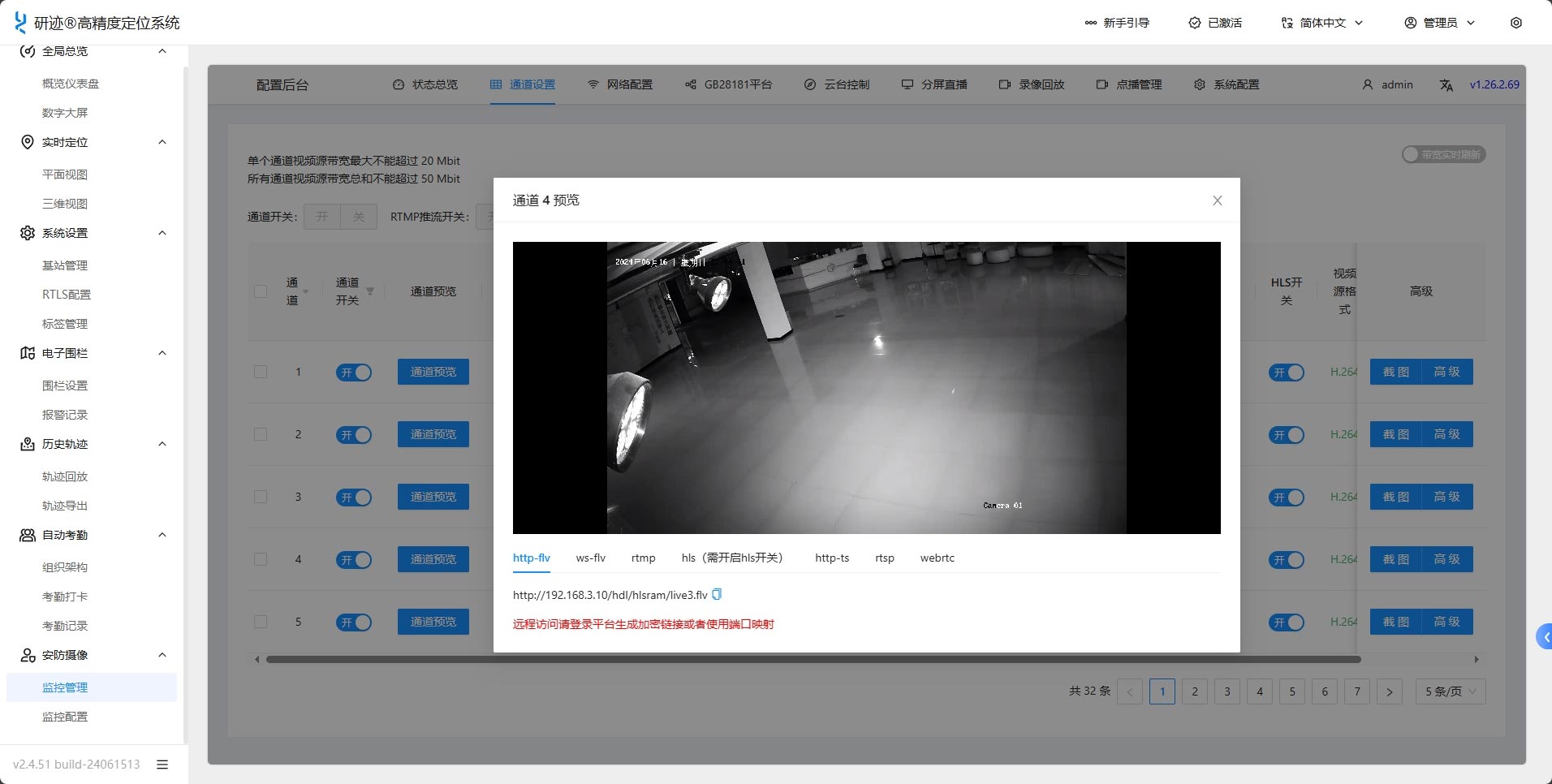The height and width of the screenshot is (784, 1552).
Task: Toggle channel 5 switch
Action: coord(354,622)
